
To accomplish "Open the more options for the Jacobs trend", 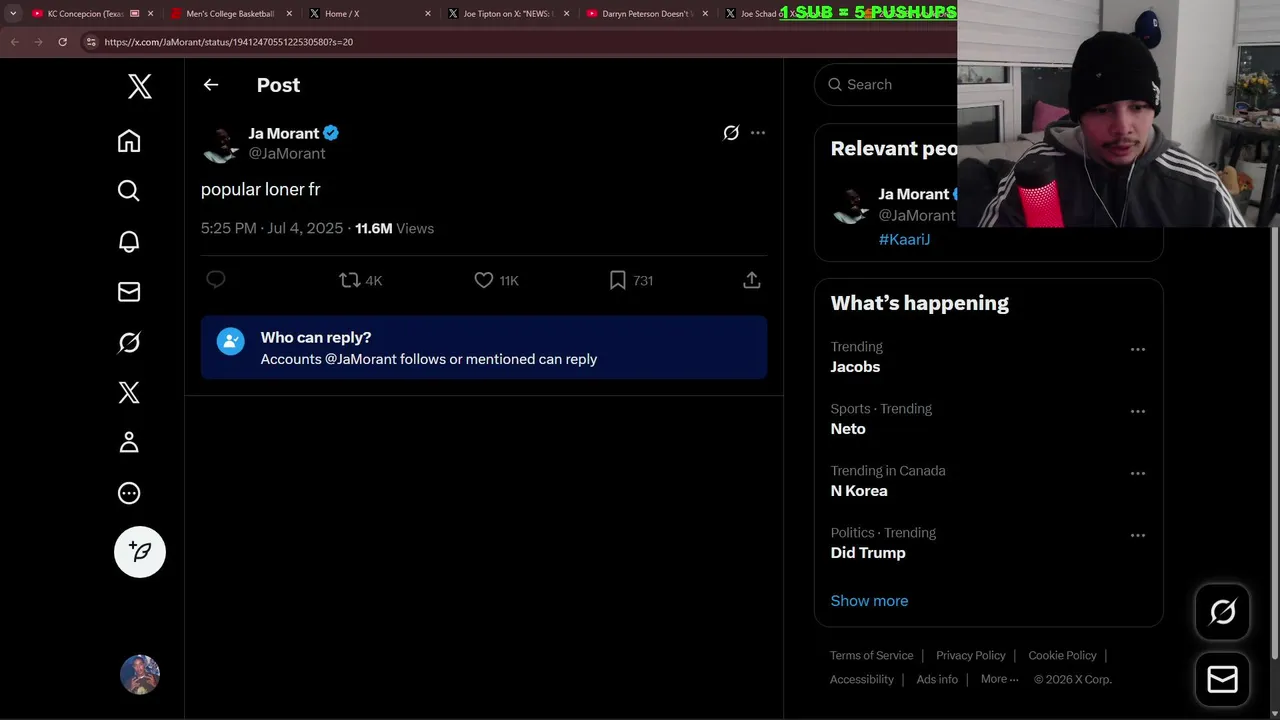I will point(1138,350).
